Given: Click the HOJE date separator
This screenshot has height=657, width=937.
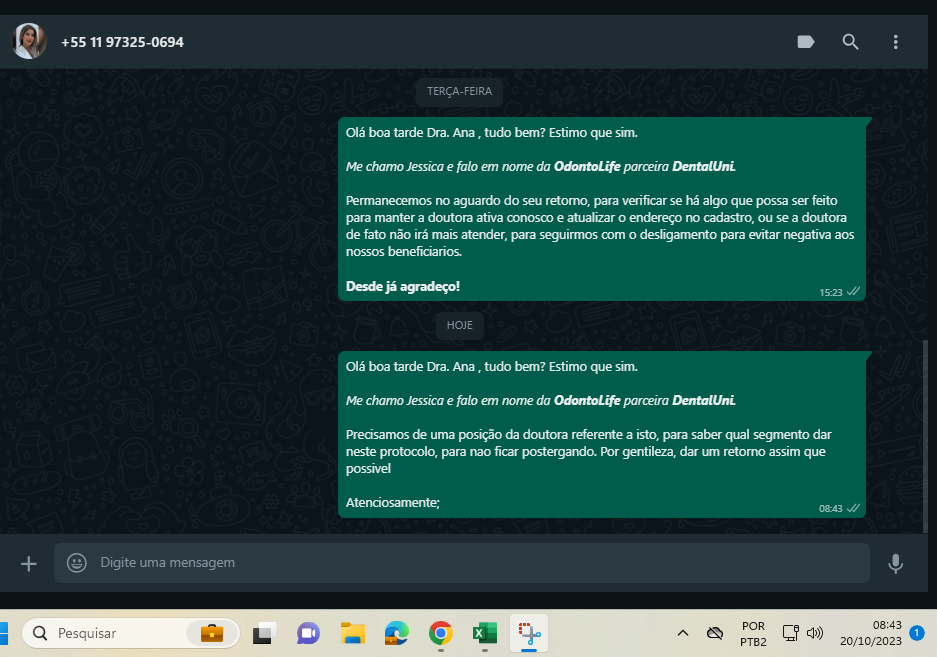Looking at the screenshot, I should coord(460,325).
